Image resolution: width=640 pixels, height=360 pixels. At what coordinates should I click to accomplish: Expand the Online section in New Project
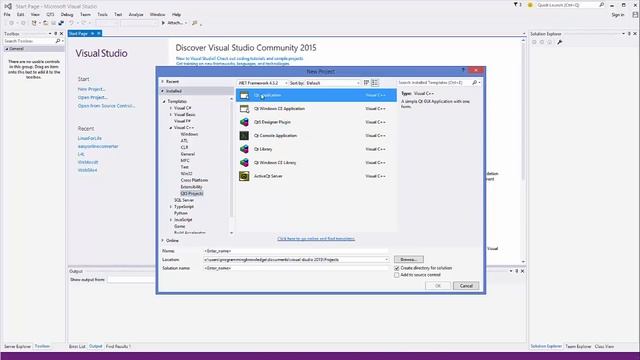(162, 240)
